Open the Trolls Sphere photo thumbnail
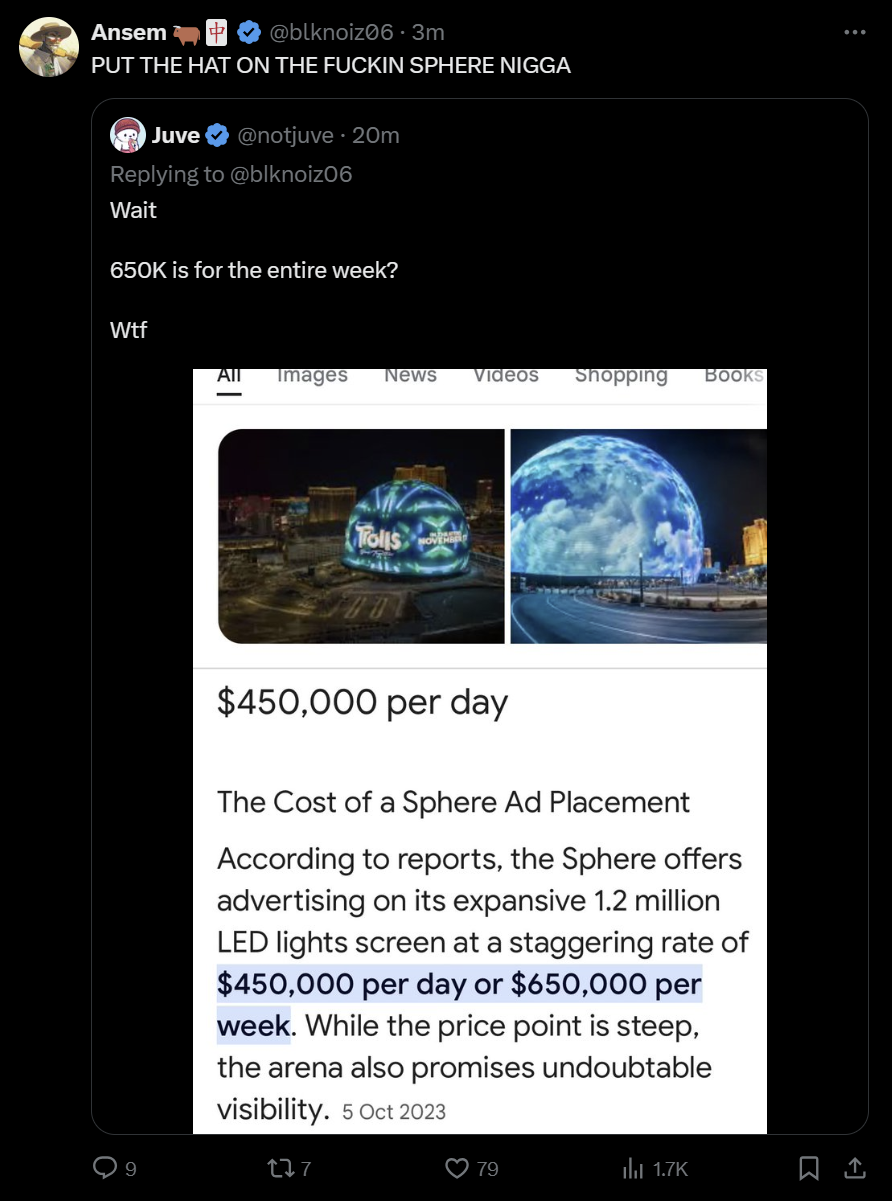 point(361,536)
